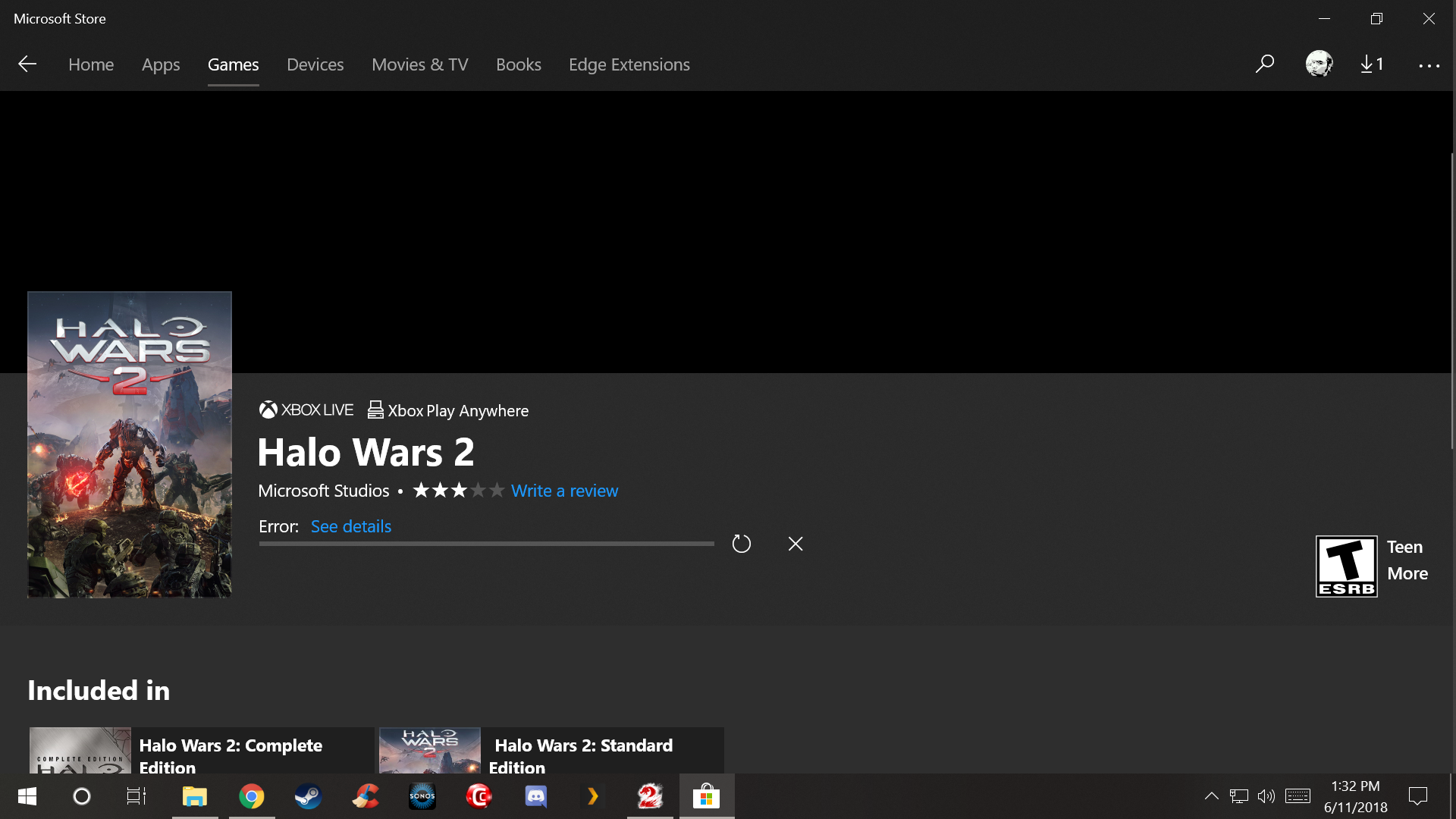Viewport: 1456px width, 819px height.
Task: Open Cortana from the taskbar
Action: [x=81, y=796]
